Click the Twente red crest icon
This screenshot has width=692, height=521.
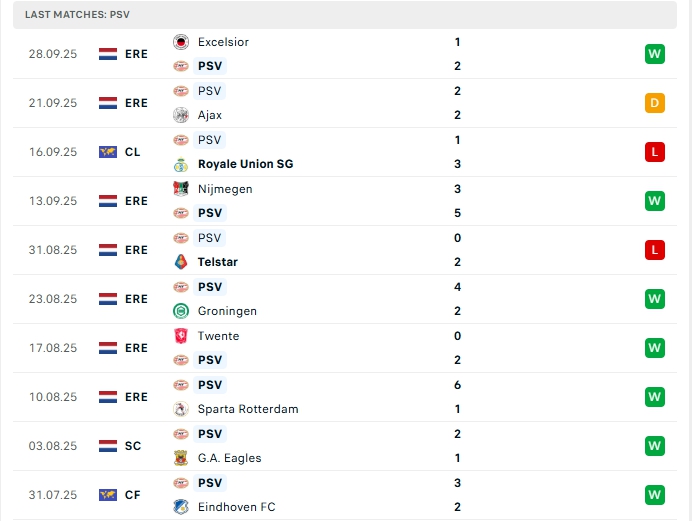[x=181, y=336]
